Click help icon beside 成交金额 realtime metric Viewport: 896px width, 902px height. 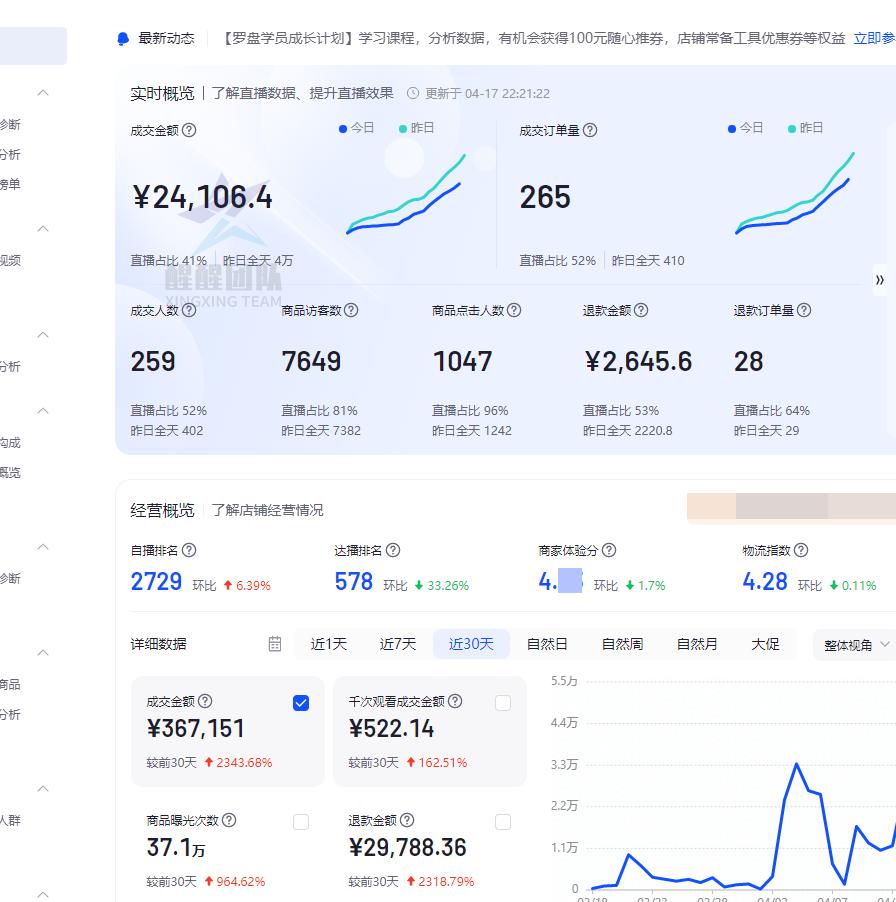[x=189, y=130]
